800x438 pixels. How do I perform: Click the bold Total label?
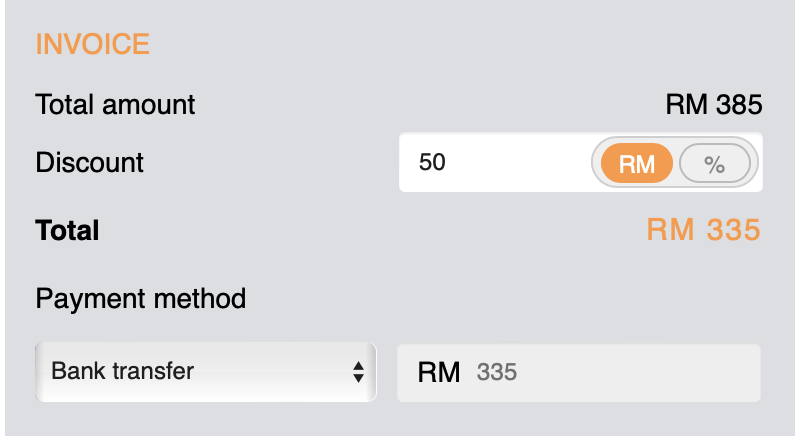(67, 231)
